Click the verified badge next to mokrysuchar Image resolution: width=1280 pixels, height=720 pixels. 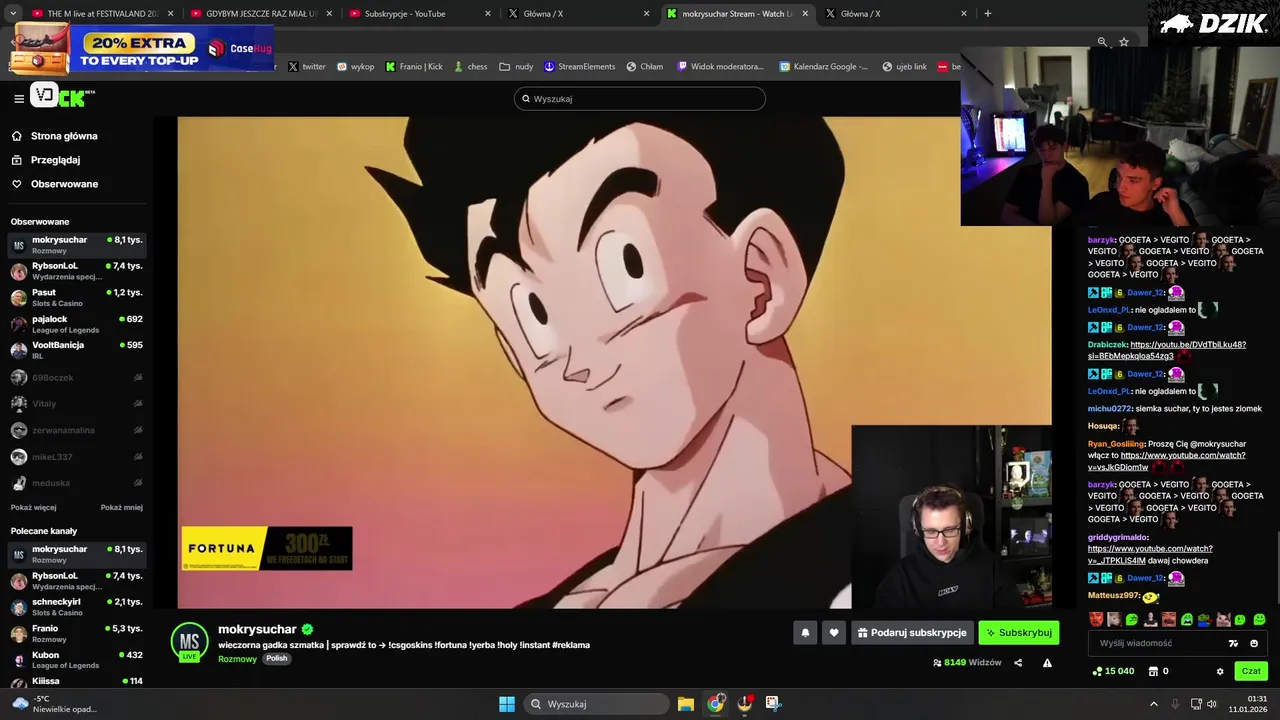(308, 629)
